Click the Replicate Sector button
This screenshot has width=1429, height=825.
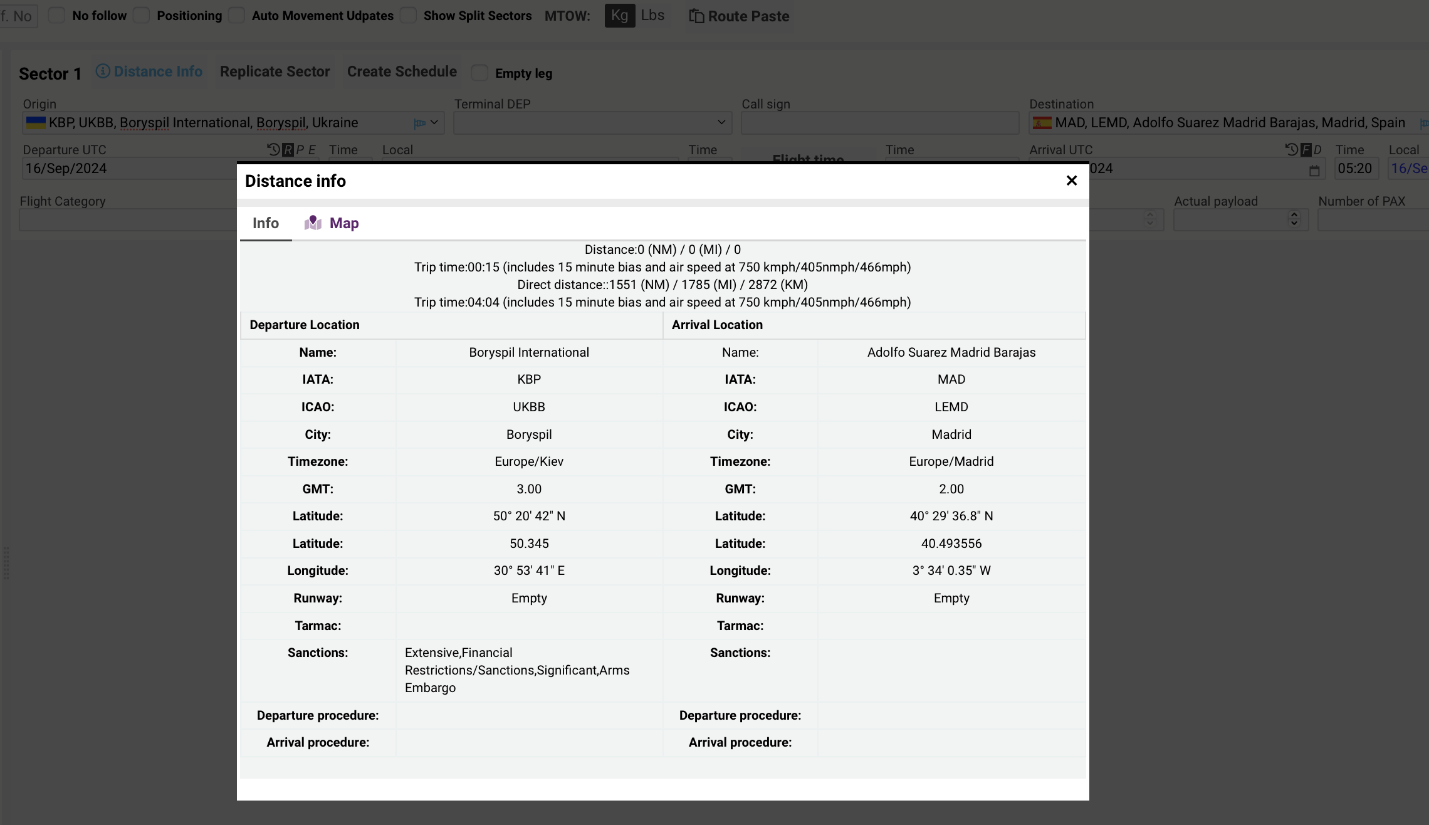[x=275, y=71]
